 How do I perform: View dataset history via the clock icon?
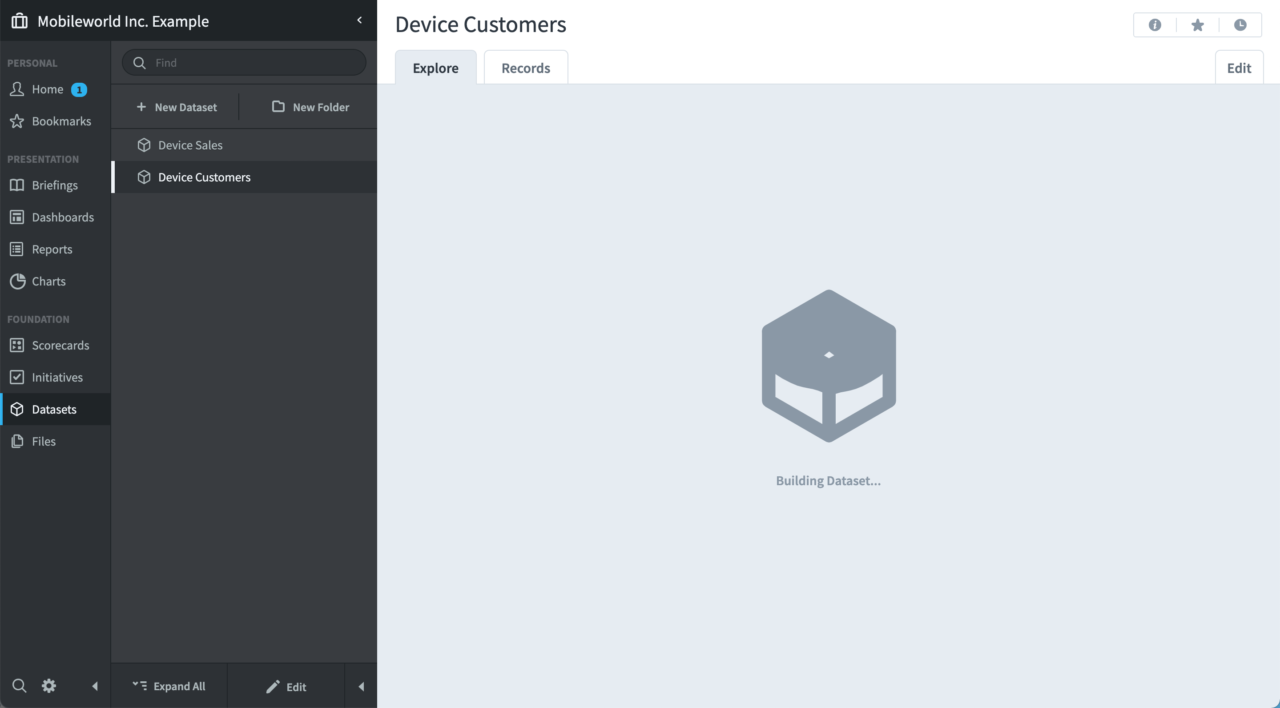(1240, 24)
